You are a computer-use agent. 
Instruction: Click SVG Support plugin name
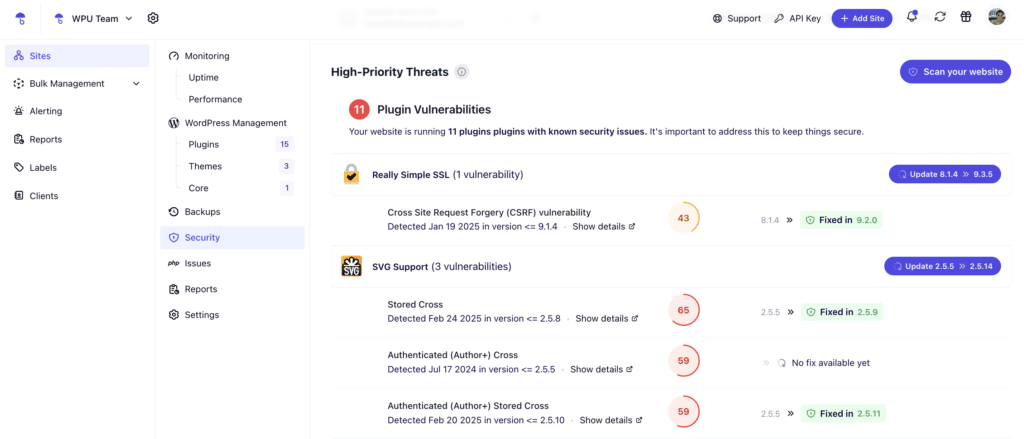400,267
